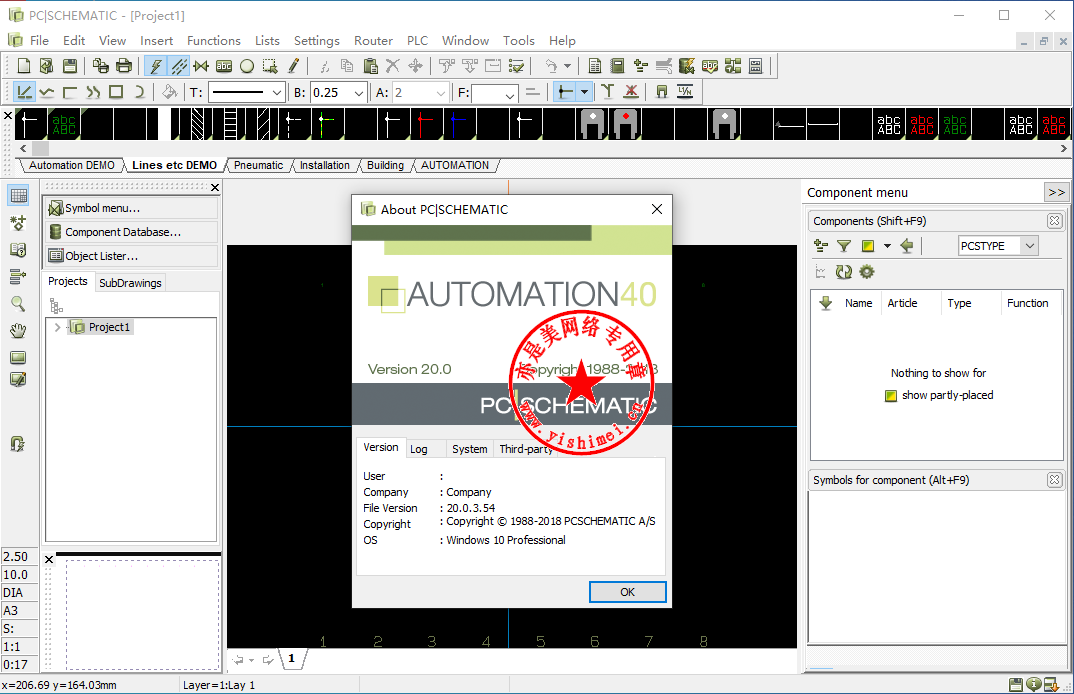The width and height of the screenshot is (1074, 694).
Task: Open the Object Lister button
Action: [132, 256]
